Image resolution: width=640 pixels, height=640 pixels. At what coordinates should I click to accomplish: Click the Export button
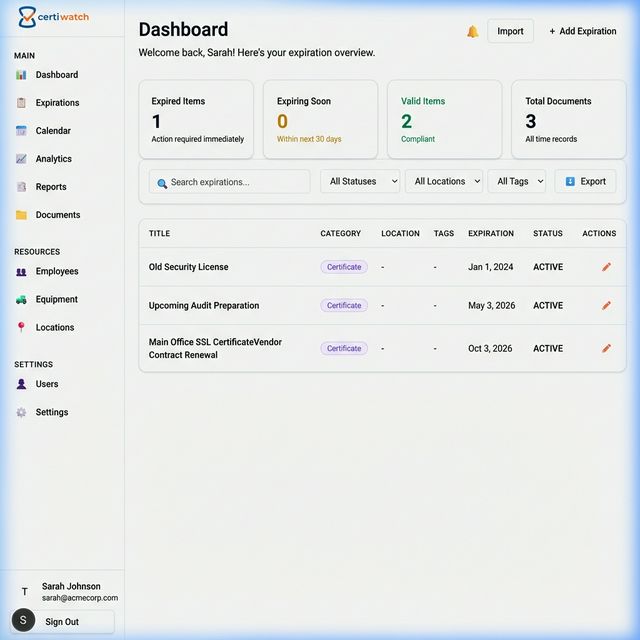coord(585,181)
